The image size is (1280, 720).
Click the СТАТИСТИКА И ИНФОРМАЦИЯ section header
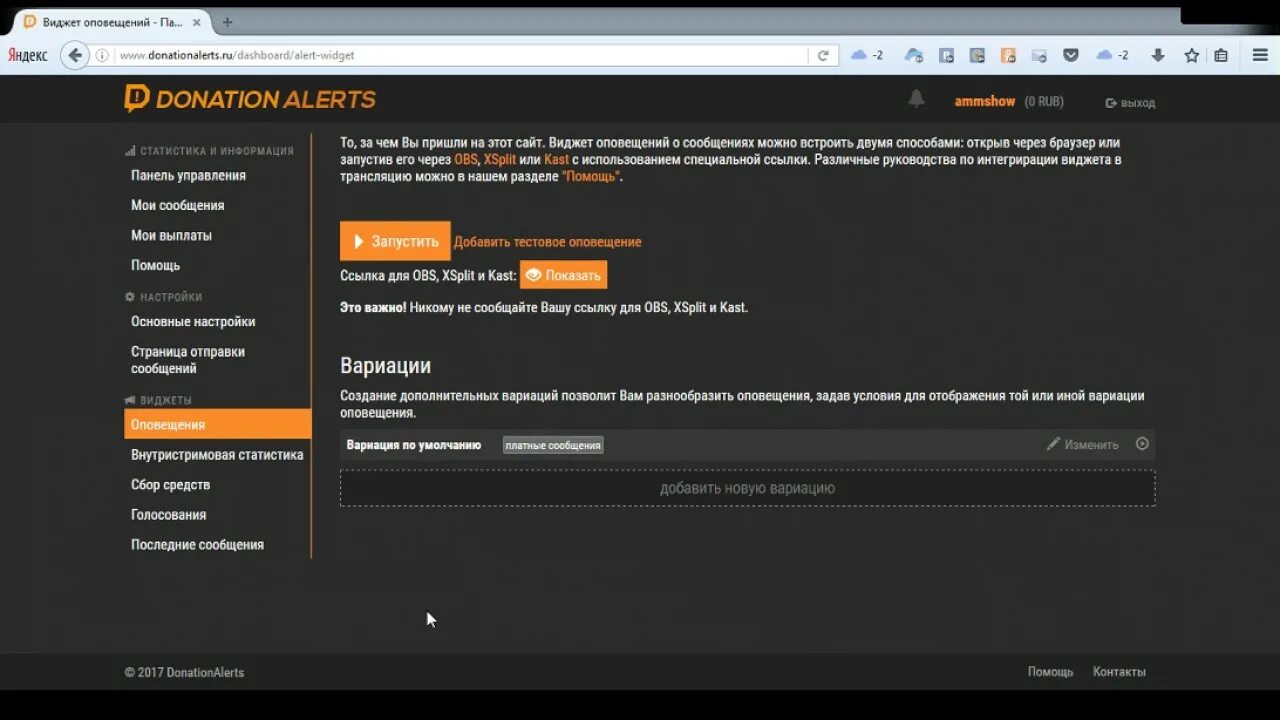[209, 151]
